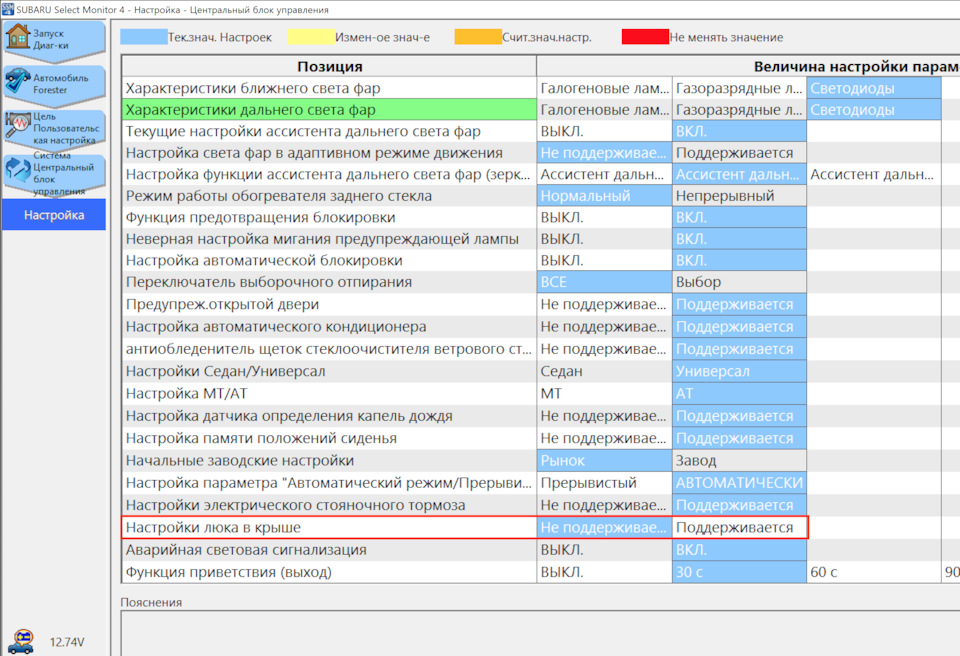Image resolution: width=960 pixels, height=656 pixels.
Task: Click inside the Пояснения text box
Action: (x=540, y=633)
